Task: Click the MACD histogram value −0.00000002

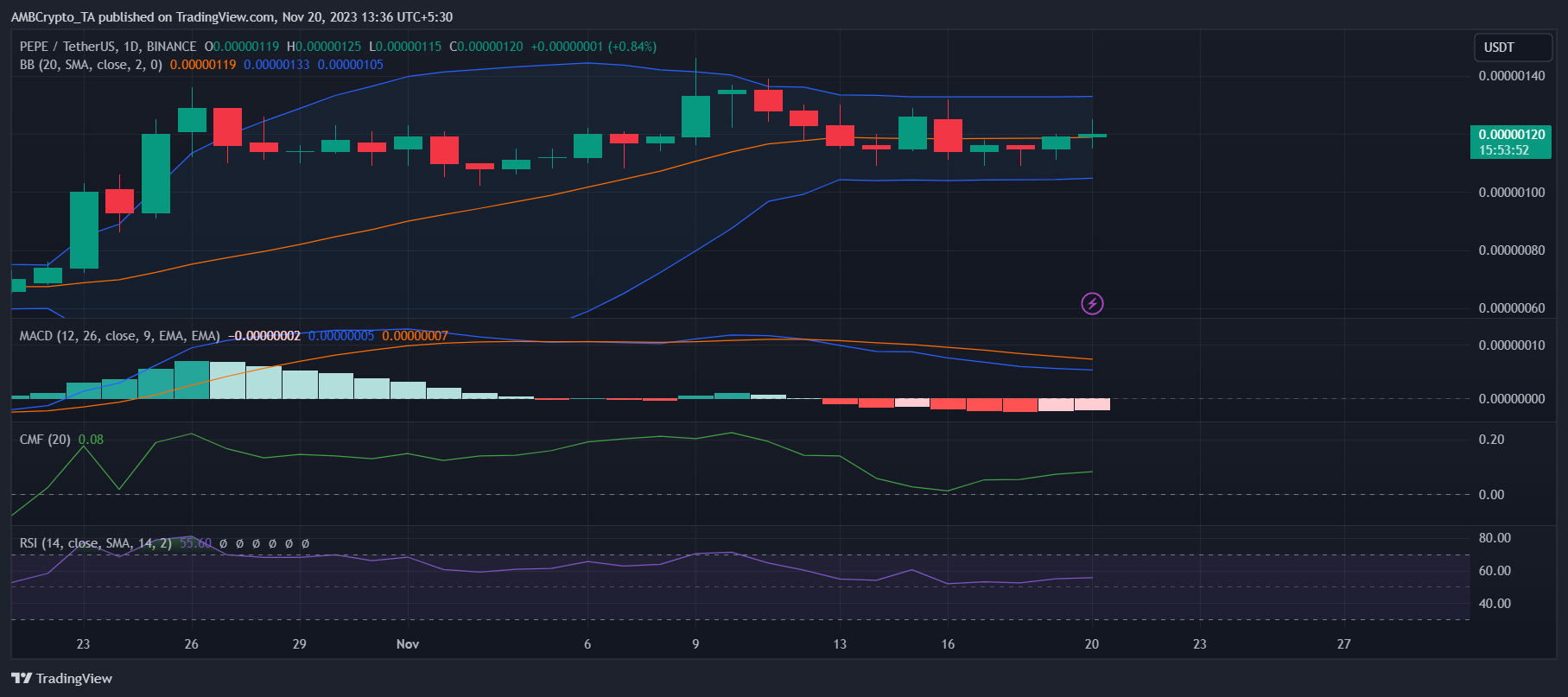Action: [x=264, y=336]
